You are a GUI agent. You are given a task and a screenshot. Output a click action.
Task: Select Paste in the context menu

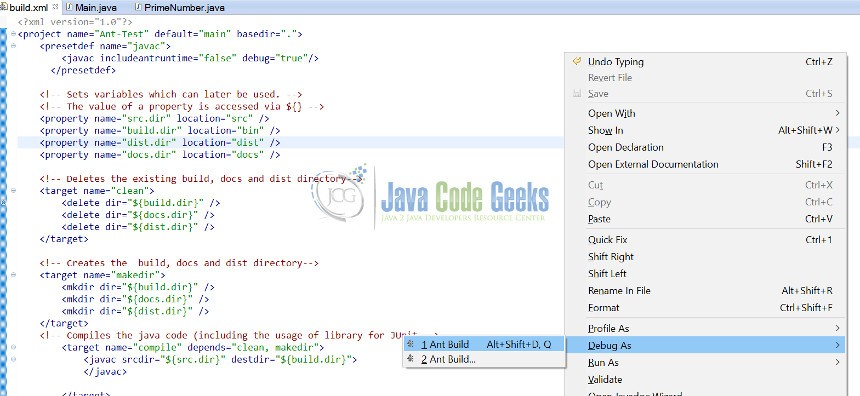click(705, 219)
